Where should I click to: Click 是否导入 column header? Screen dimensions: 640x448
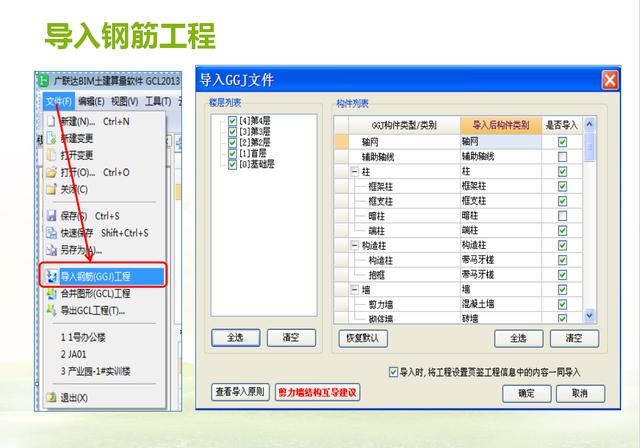pyautogui.click(x=562, y=125)
